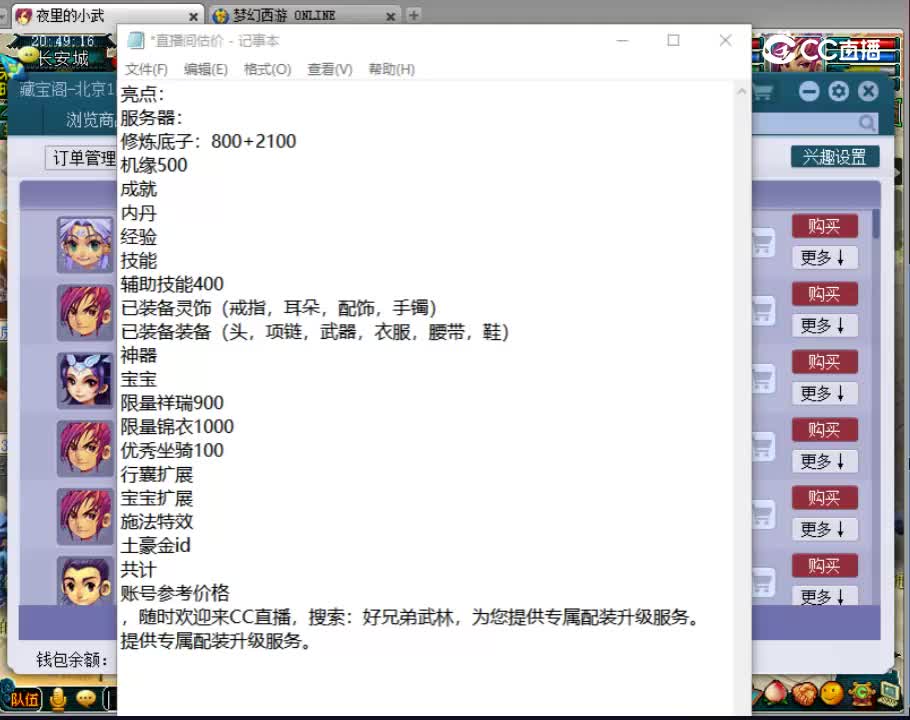Click the 已装备灵饰 line in Notepad
This screenshot has width=910, height=720.
[279, 307]
